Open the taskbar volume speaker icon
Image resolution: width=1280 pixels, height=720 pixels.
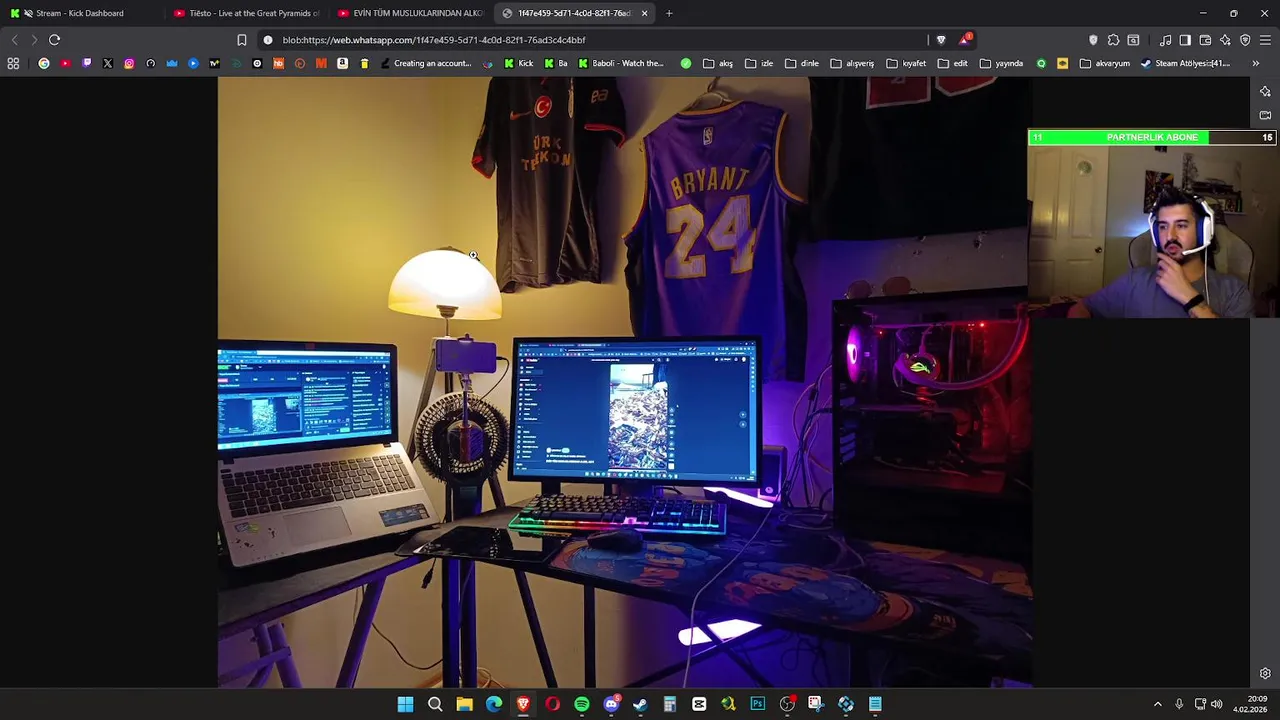coord(1217,704)
